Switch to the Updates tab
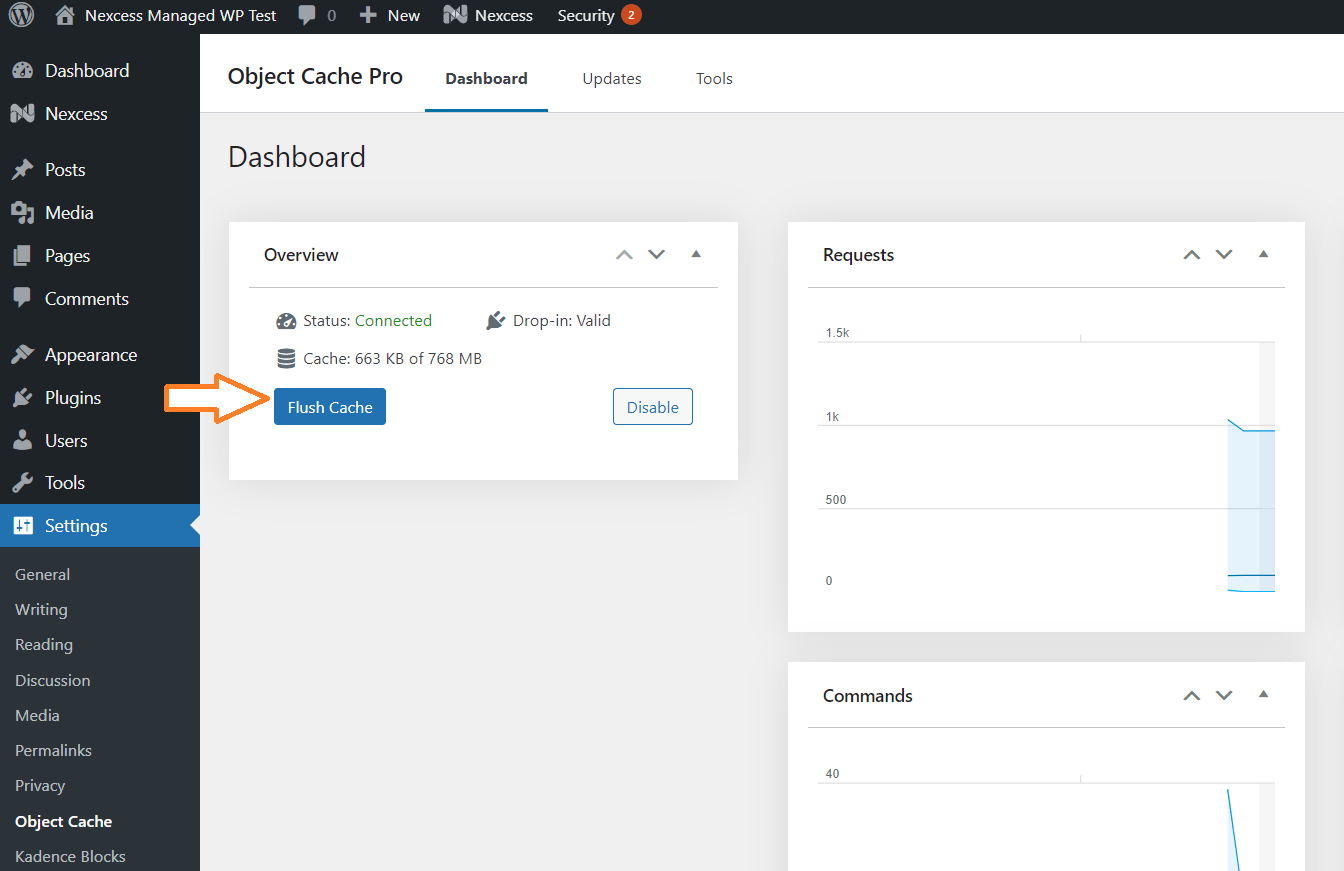 (x=612, y=78)
